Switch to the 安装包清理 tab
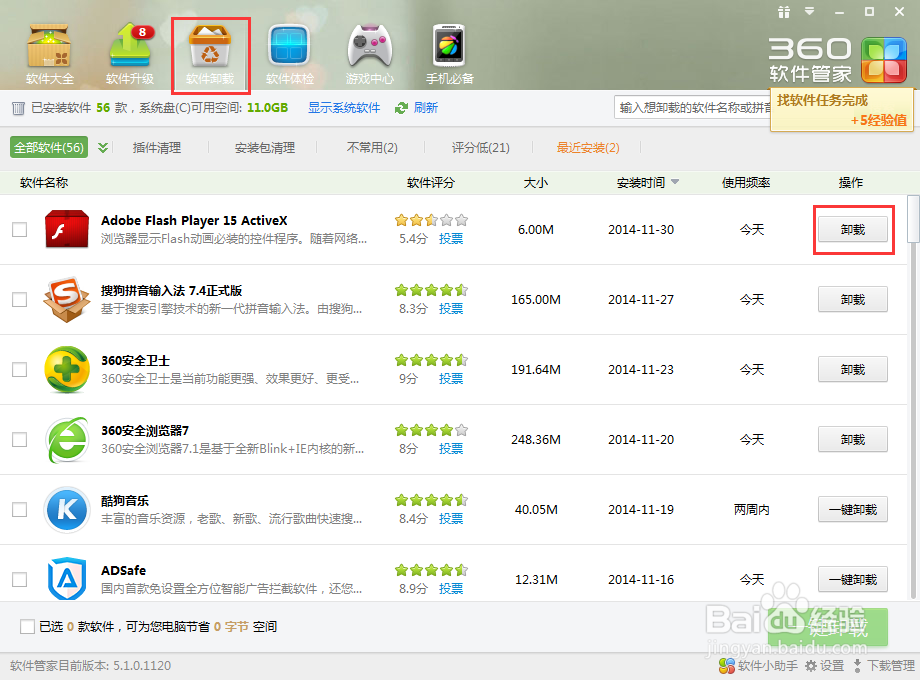The width and height of the screenshot is (920, 680). 265,147
